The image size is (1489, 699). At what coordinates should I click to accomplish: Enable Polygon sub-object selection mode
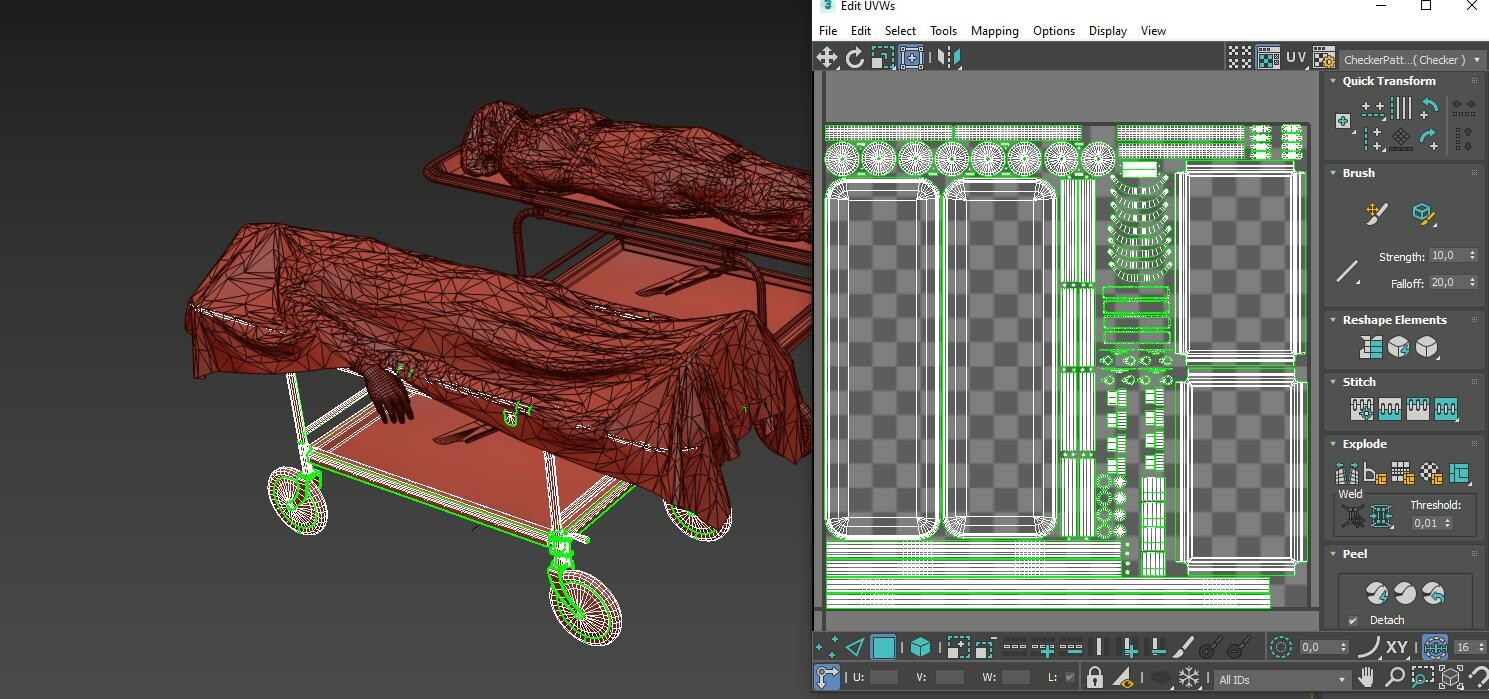[884, 648]
